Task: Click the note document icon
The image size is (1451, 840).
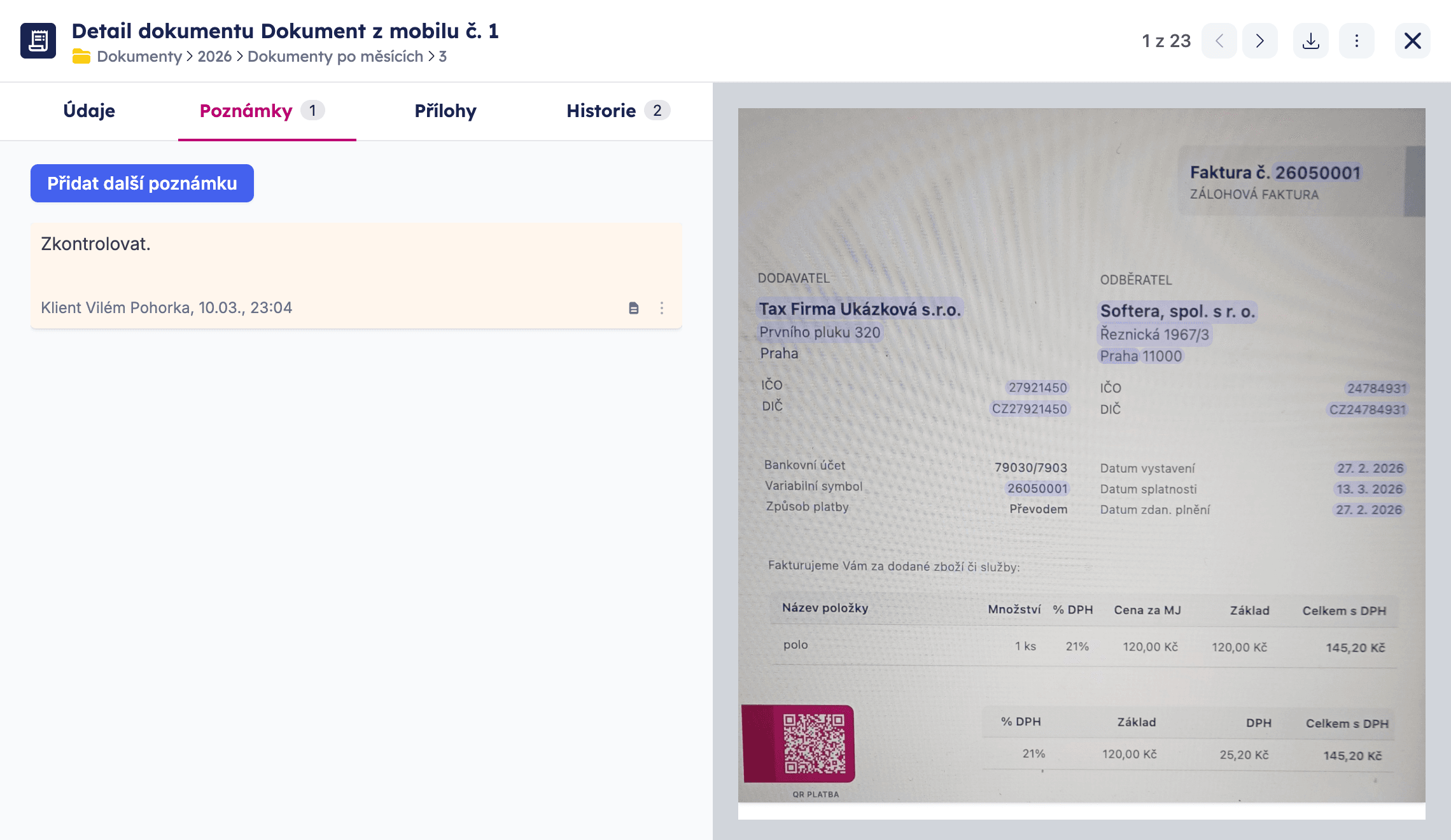Action: (x=633, y=308)
